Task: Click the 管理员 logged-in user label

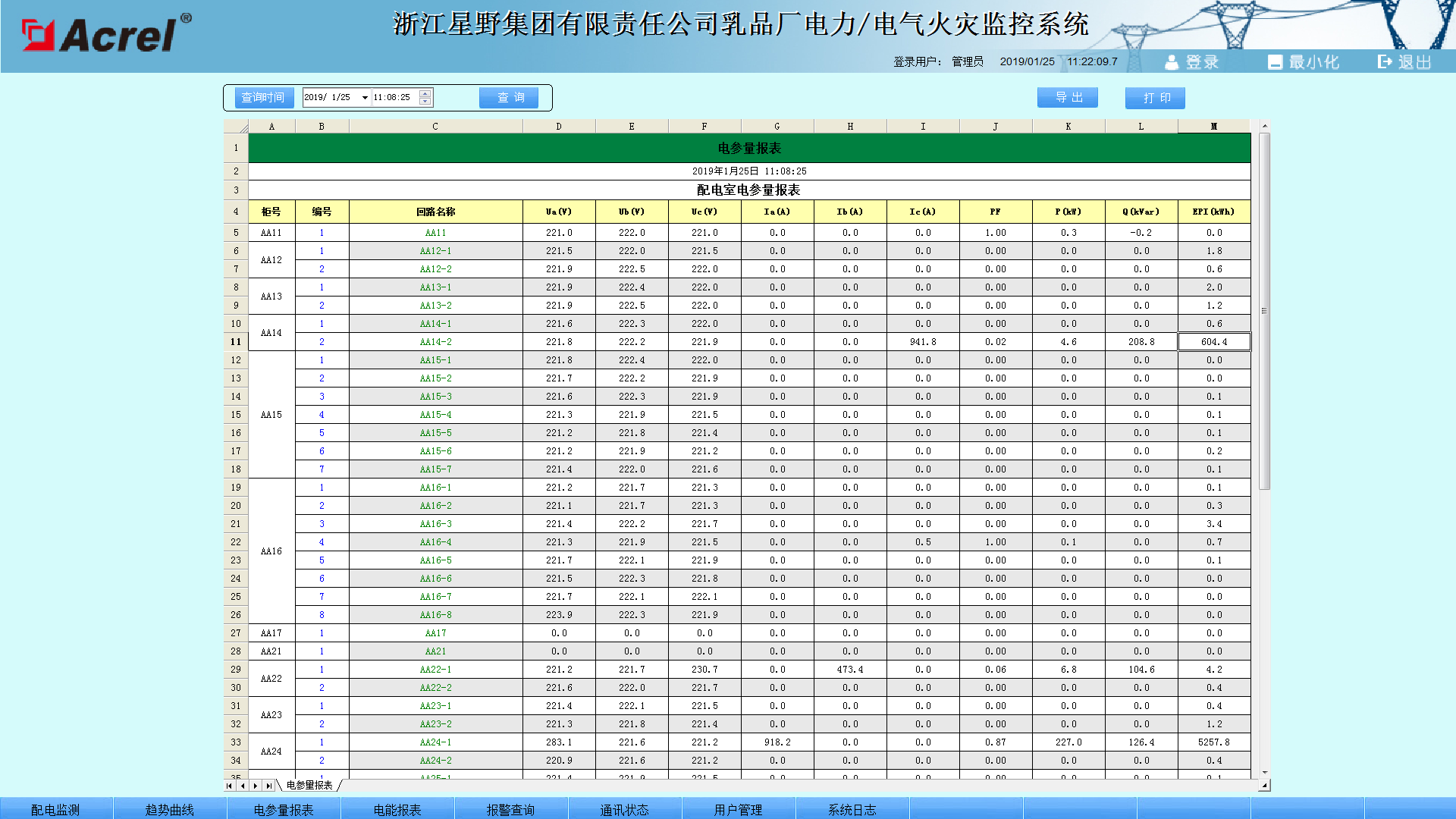Action: (x=968, y=61)
